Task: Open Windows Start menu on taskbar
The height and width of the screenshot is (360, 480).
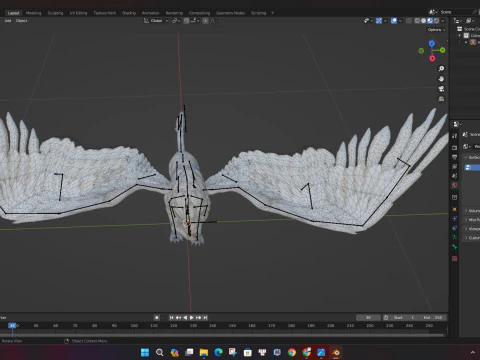Action: tap(145, 352)
